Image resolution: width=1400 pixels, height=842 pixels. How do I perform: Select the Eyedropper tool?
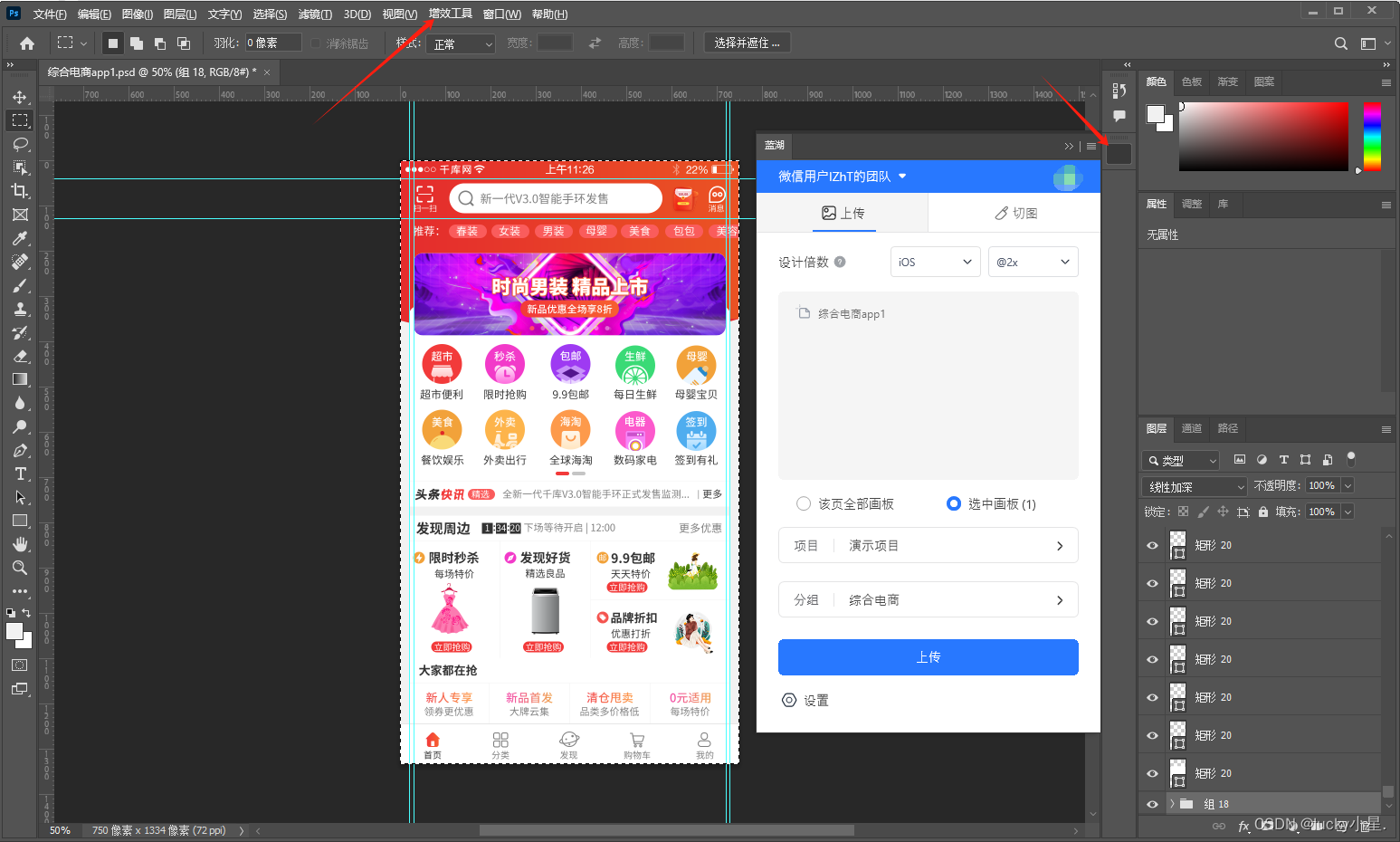(20, 238)
